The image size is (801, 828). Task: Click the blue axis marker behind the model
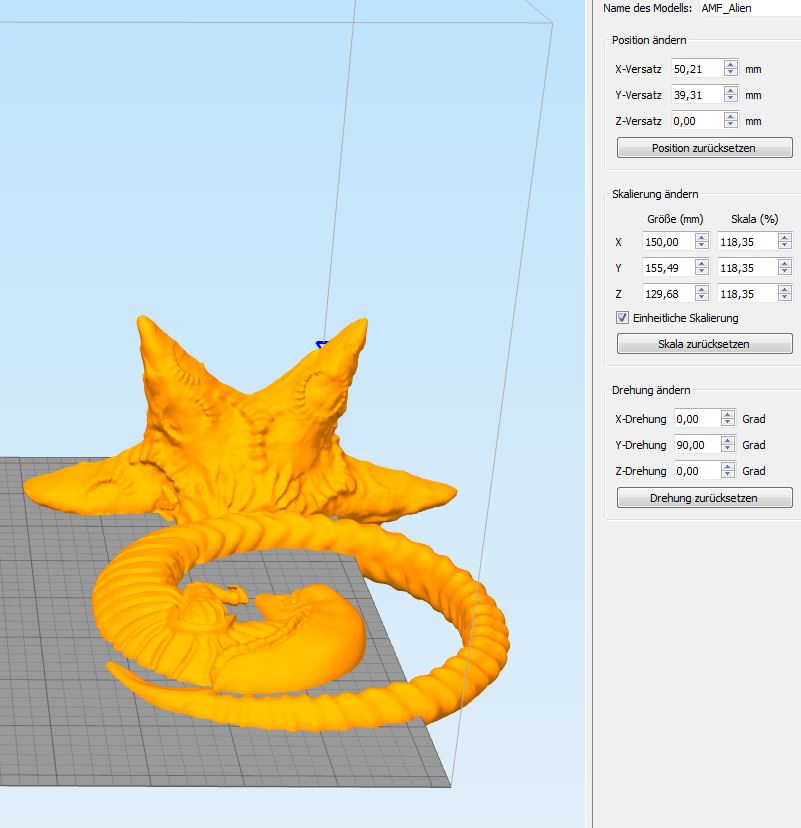click(322, 345)
